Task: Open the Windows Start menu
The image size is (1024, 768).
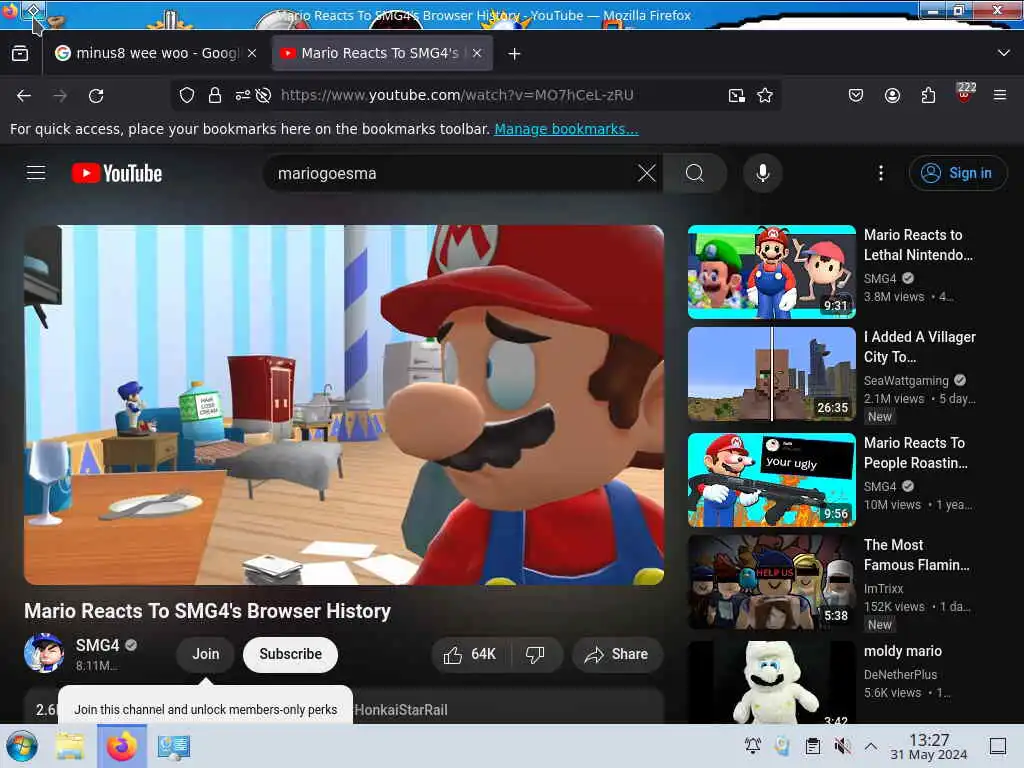Action: click(x=22, y=746)
